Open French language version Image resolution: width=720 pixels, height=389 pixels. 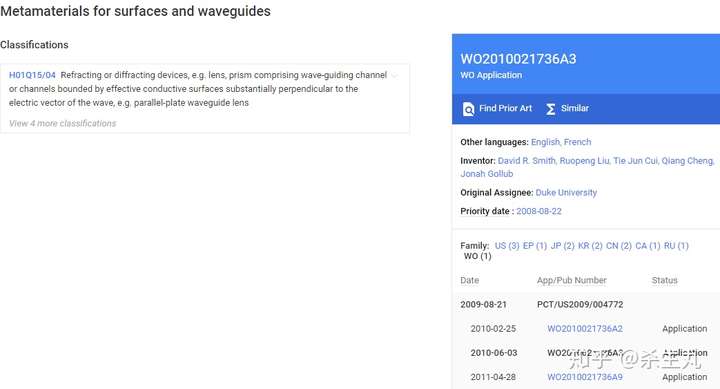tap(577, 142)
